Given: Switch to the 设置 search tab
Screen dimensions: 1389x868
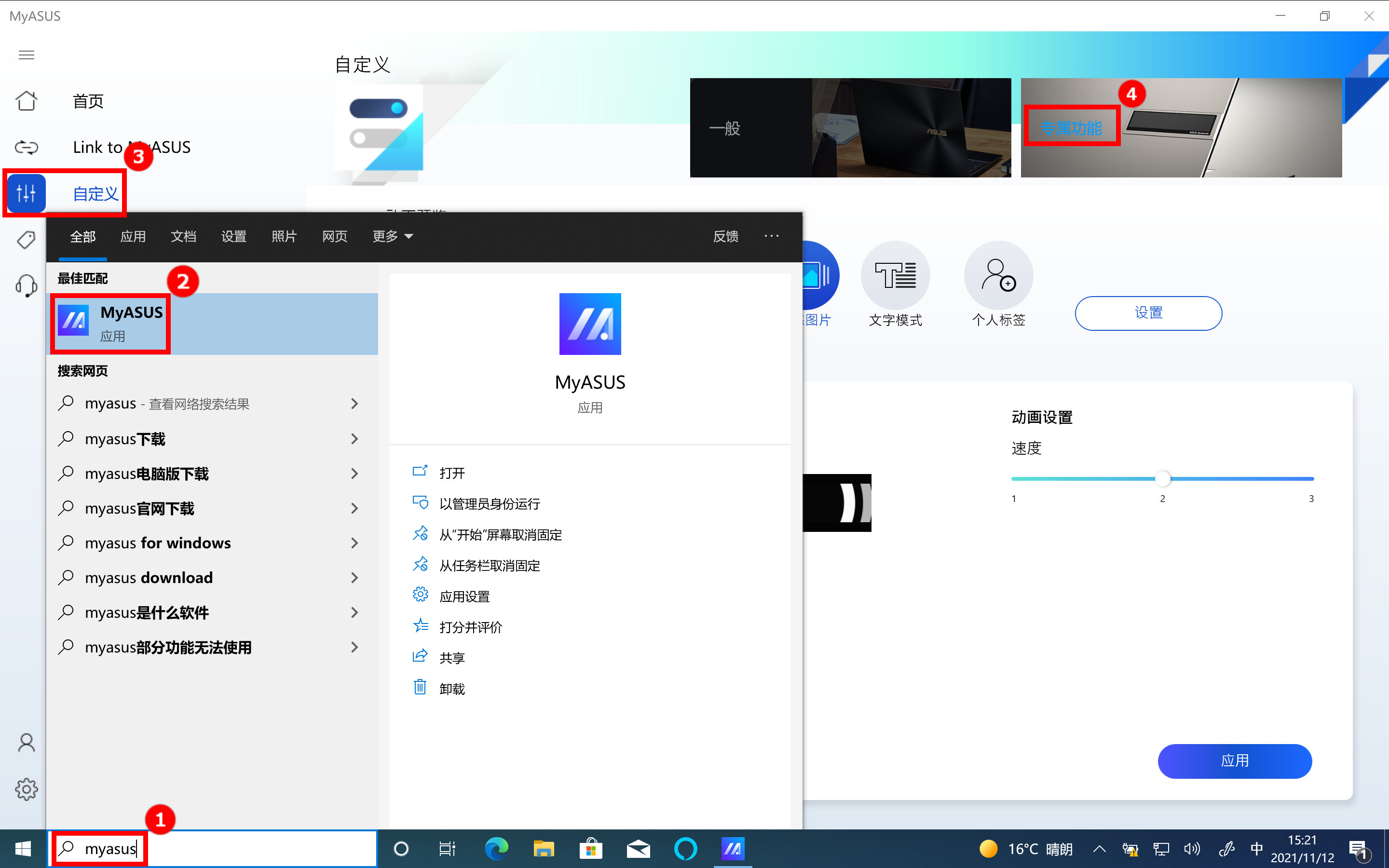Looking at the screenshot, I should coord(233,236).
